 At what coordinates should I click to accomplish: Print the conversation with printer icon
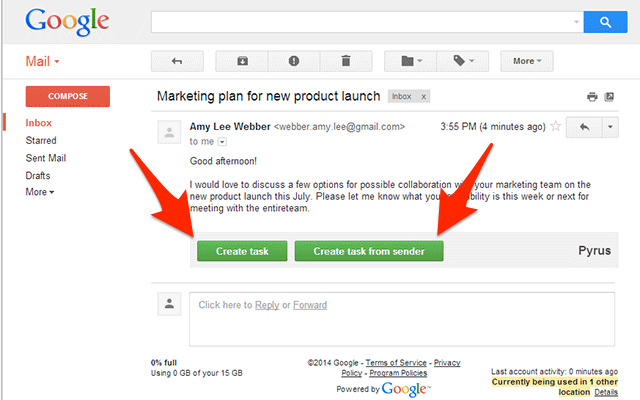[592, 97]
